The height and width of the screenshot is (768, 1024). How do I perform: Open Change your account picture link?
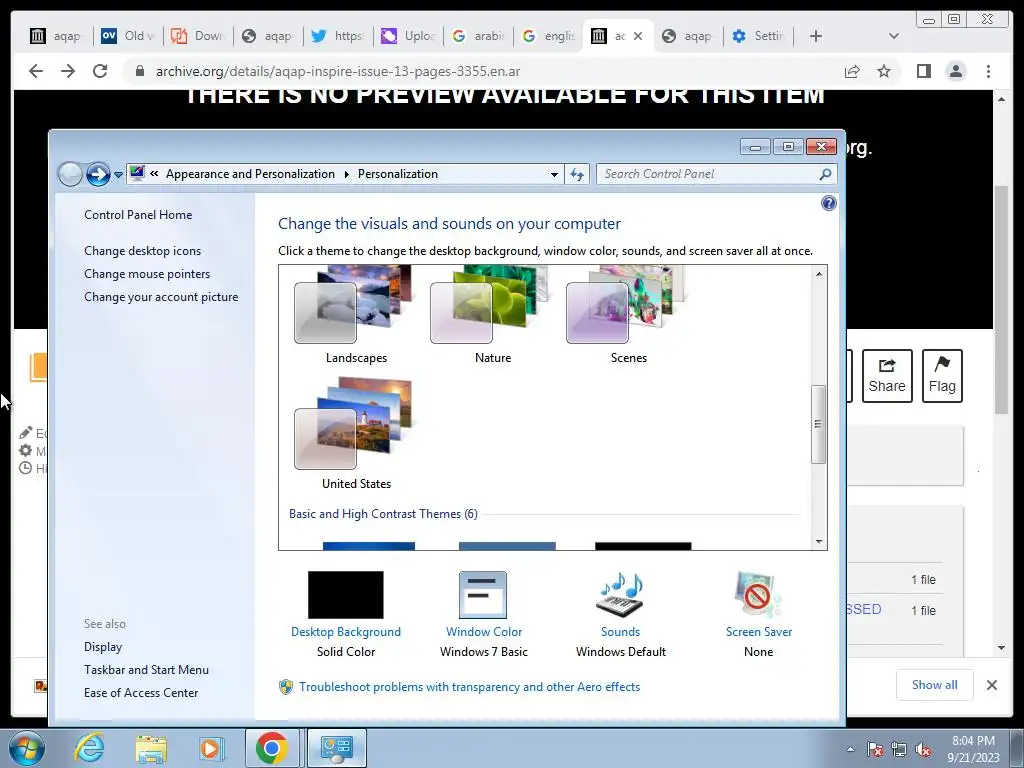161,296
